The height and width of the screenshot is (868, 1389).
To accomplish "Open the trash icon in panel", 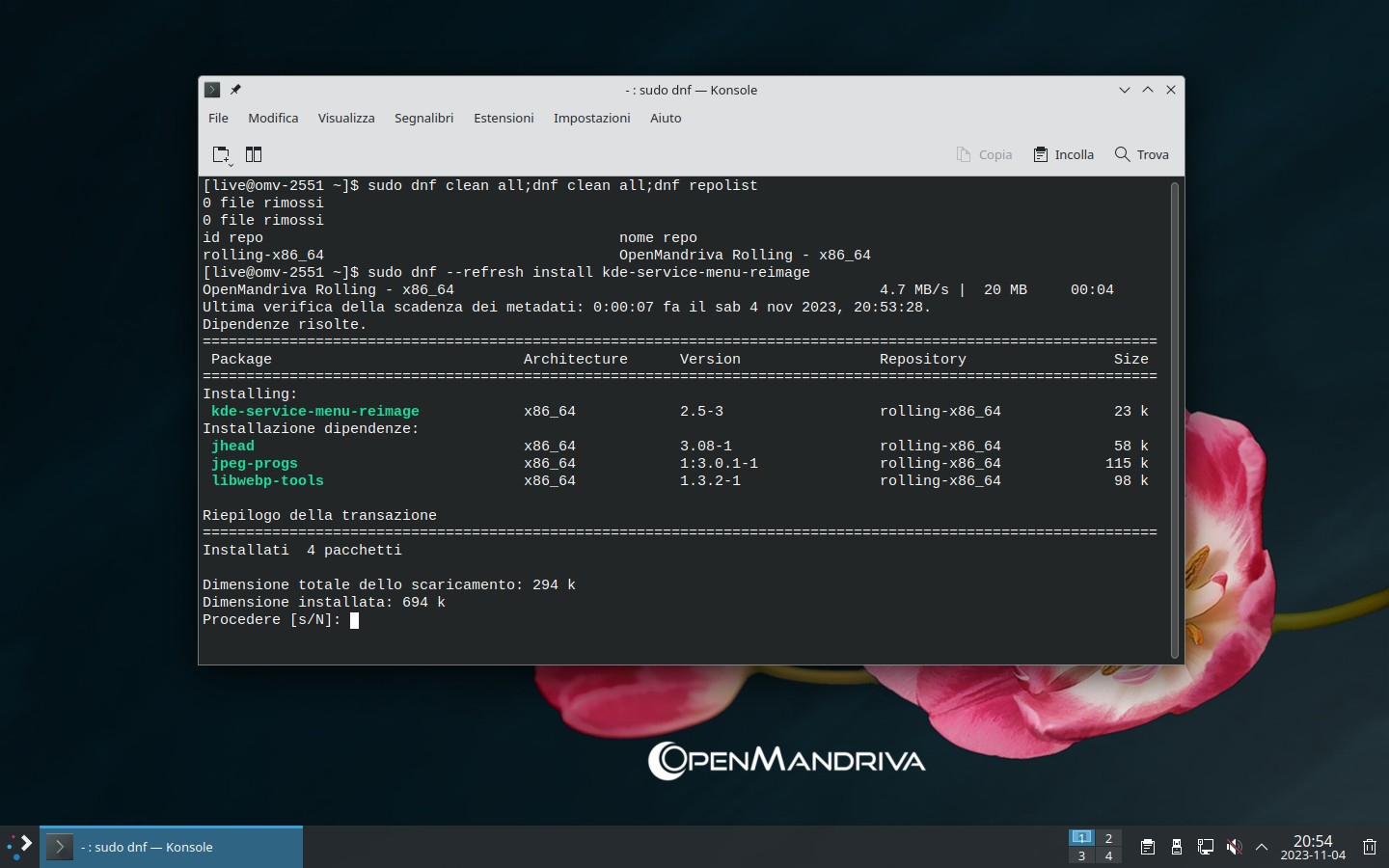I will point(1370,847).
